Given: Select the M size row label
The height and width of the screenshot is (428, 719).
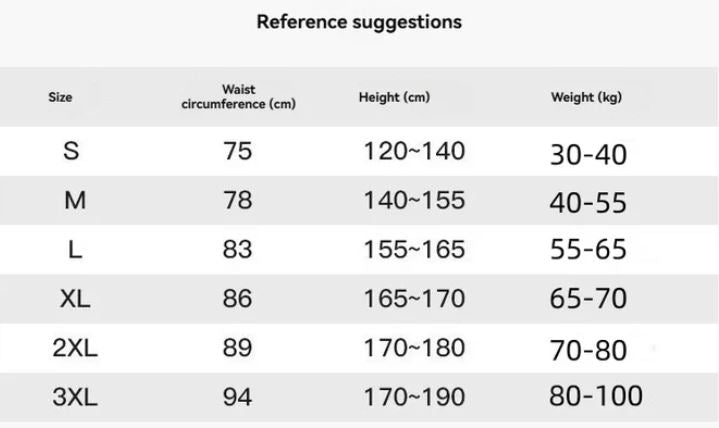Looking at the screenshot, I should [75, 200].
